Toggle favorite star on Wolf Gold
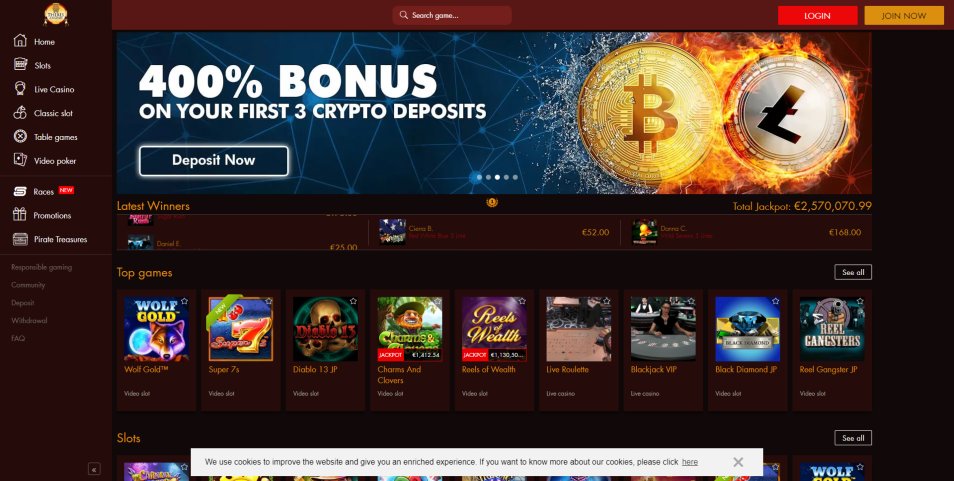 click(x=184, y=301)
